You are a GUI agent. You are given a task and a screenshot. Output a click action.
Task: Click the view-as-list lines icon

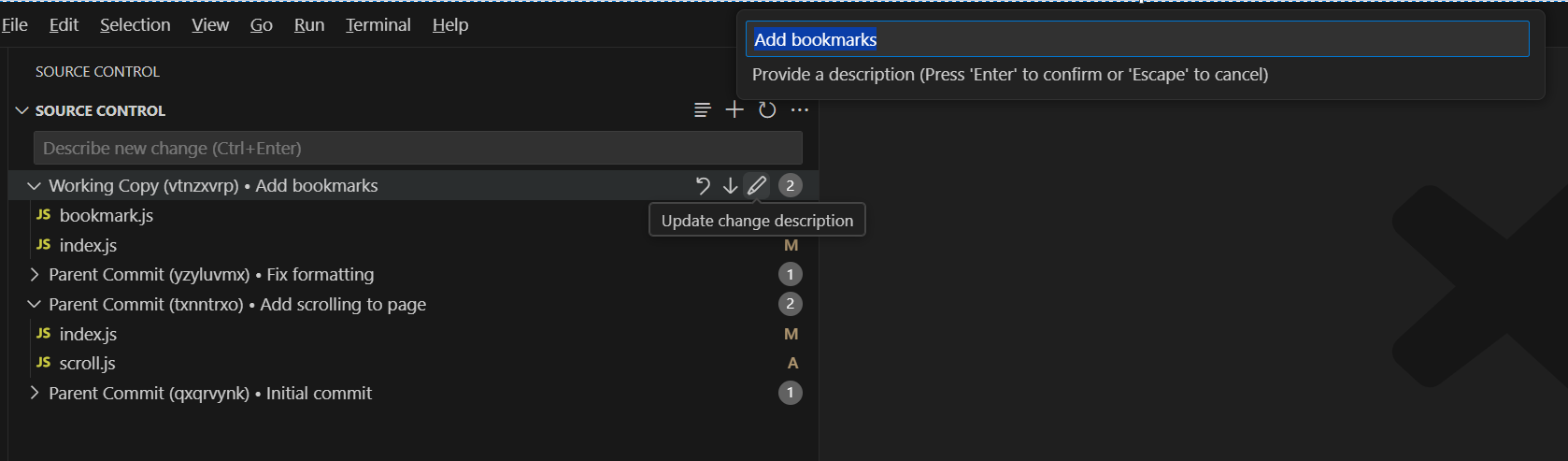(703, 110)
